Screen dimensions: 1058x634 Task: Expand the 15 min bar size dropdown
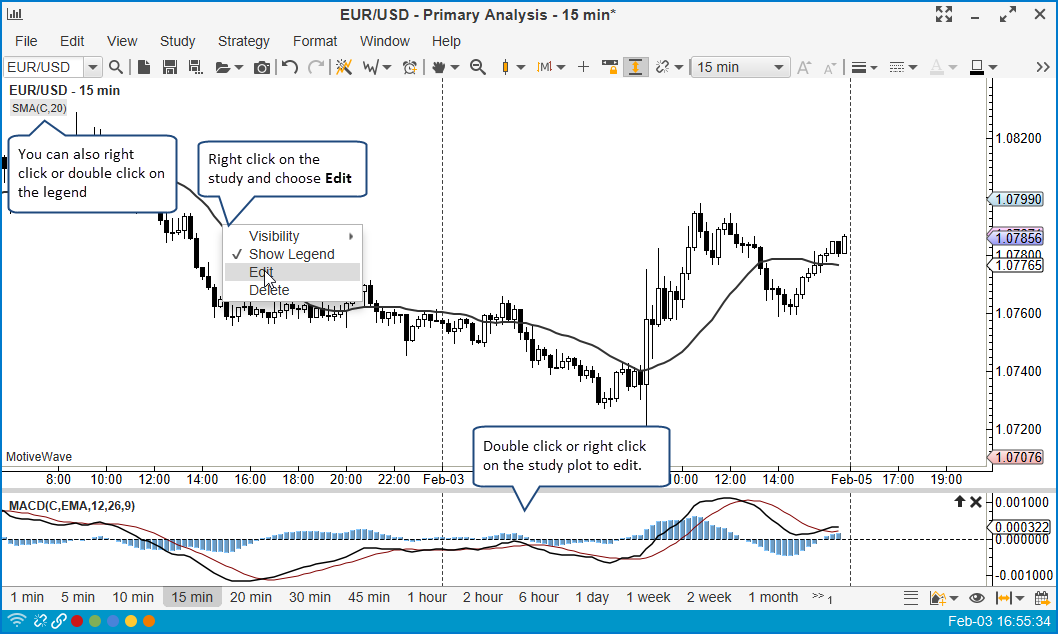778,67
